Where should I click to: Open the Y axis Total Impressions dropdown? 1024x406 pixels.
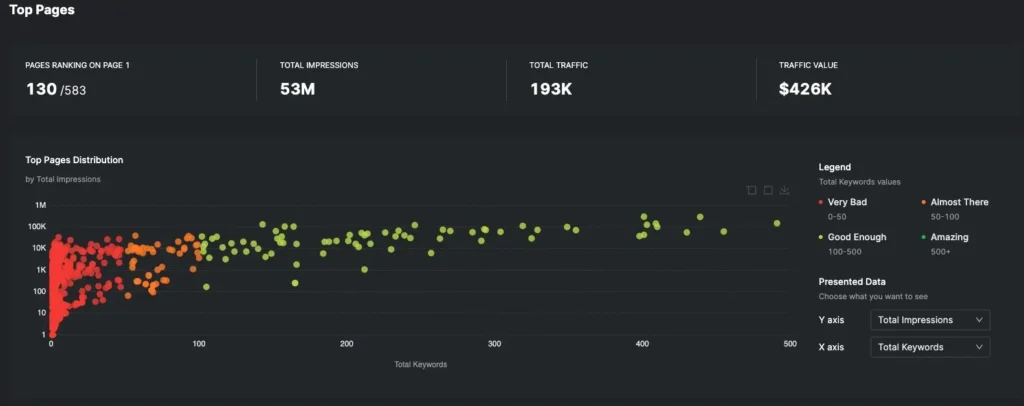tap(931, 320)
